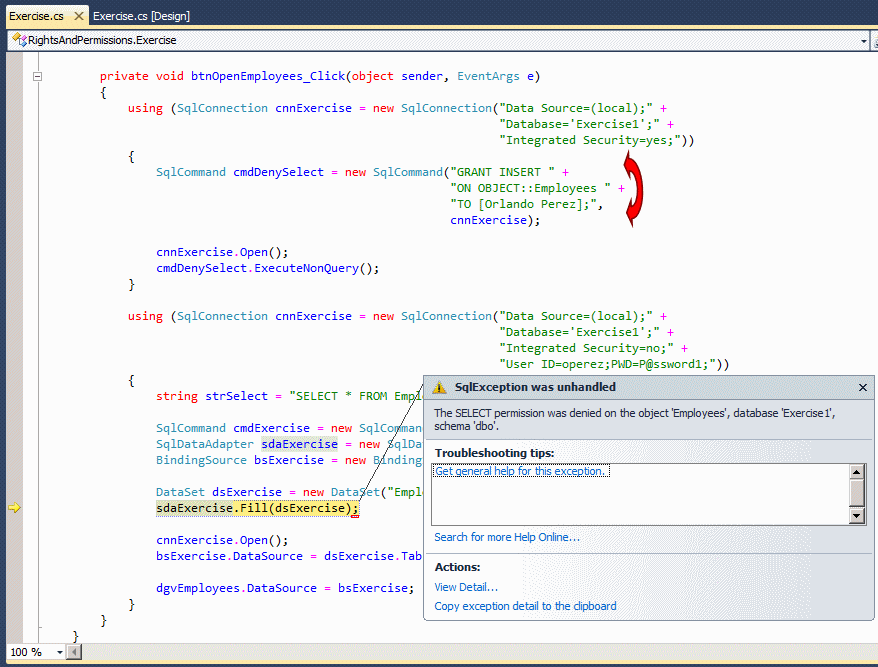The width and height of the screenshot is (878, 667).
Task: Click the highlighted sdaExercise variable declaration
Action: click(x=300, y=444)
